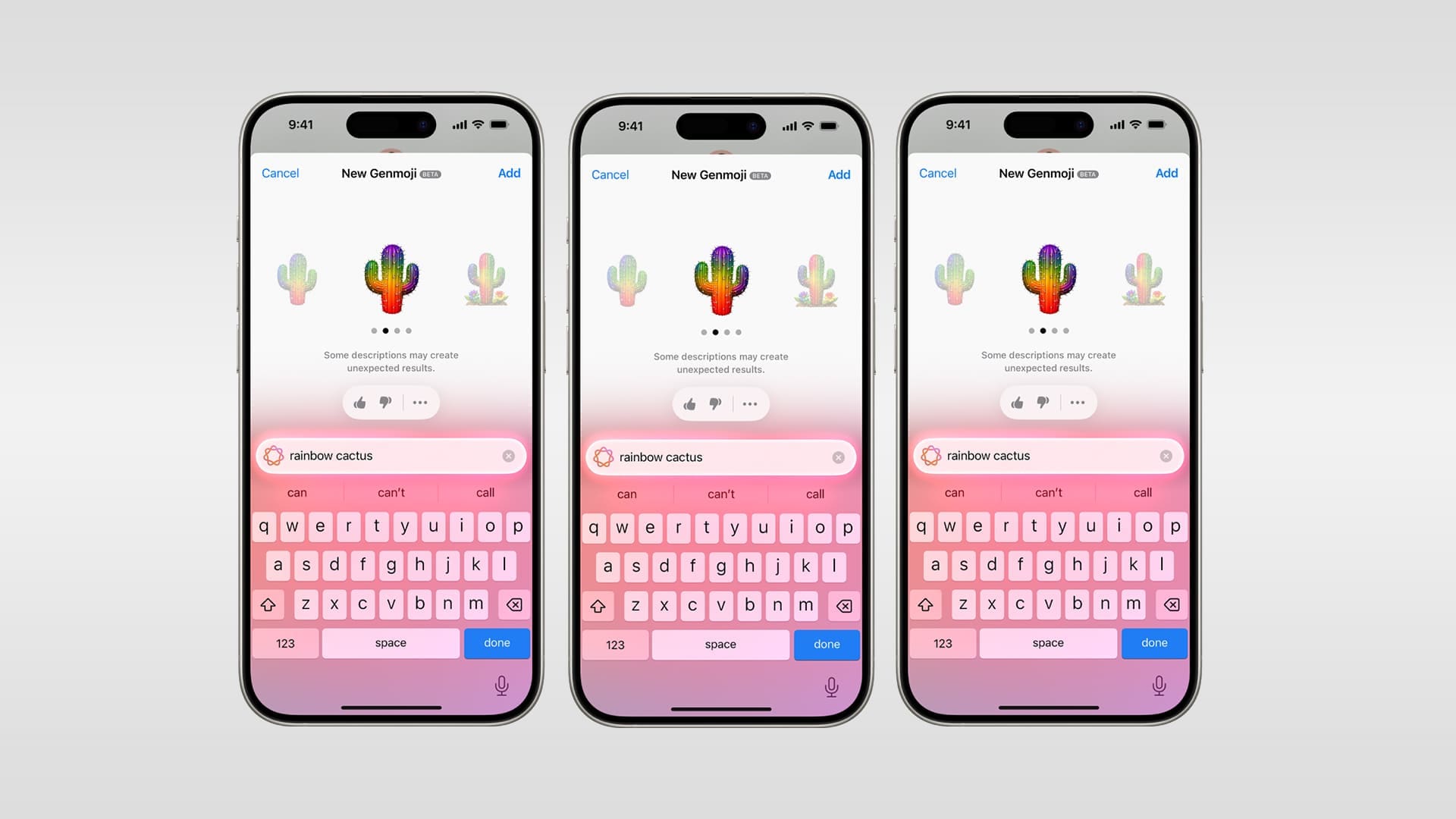Click the rainbow cactus text input field

(x=391, y=455)
